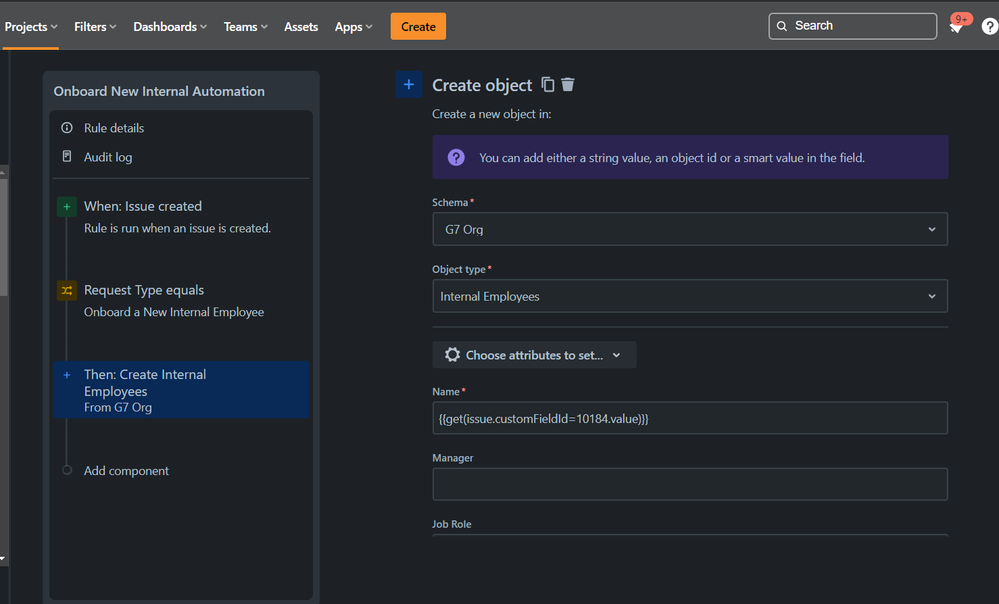Screen dimensions: 999x604
Task: Click the purple help question icon in info banner
Action: point(456,157)
